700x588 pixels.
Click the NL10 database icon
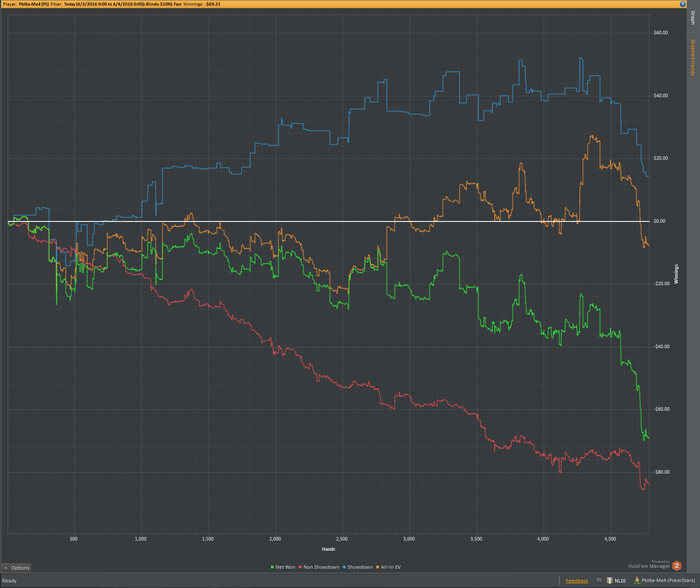609,580
